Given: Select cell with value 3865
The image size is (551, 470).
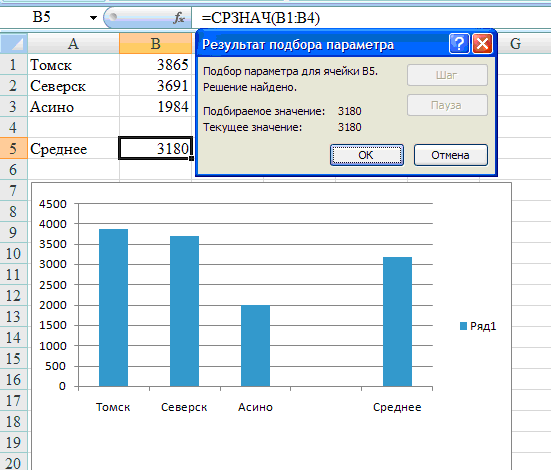Looking at the screenshot, I should 155,65.
